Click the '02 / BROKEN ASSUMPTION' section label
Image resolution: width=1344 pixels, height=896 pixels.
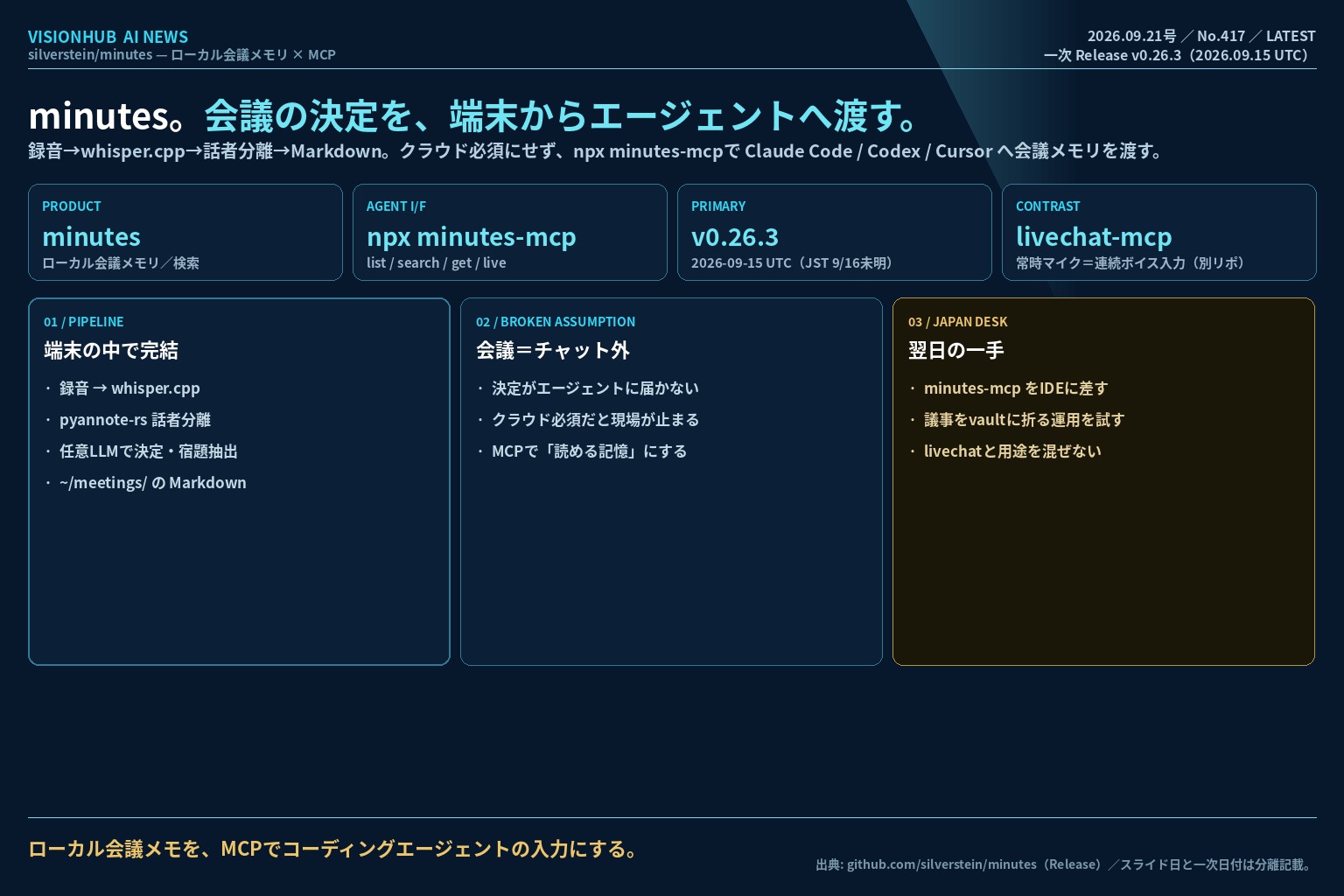(x=556, y=322)
